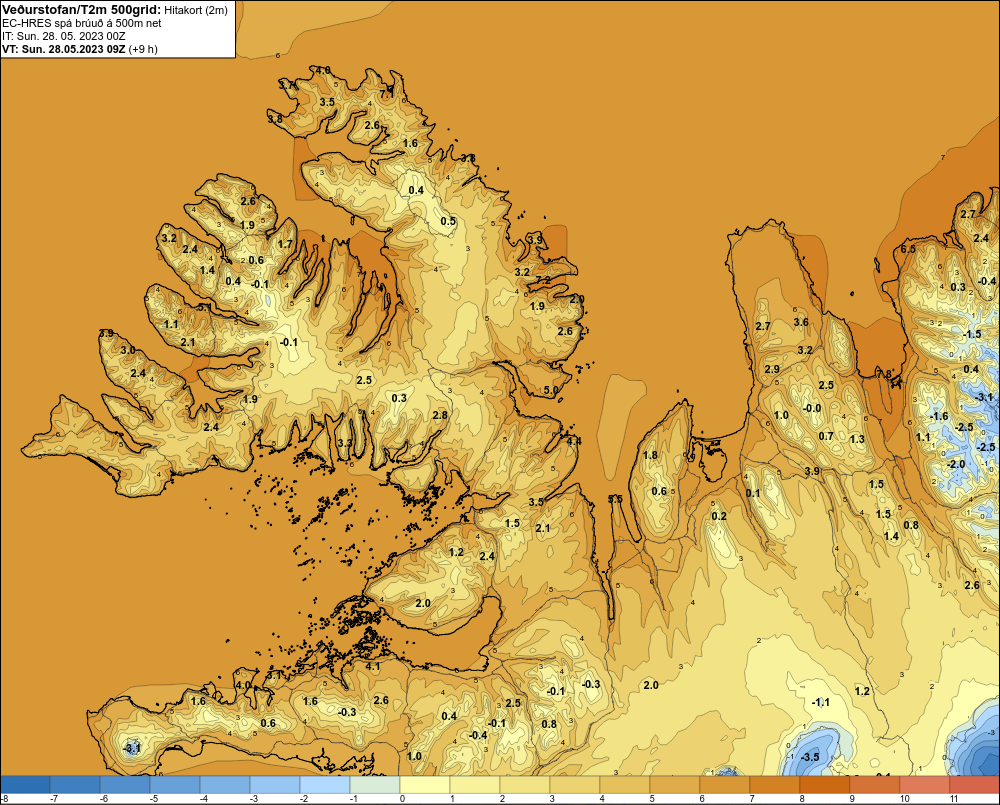The height and width of the screenshot is (805, 1000).
Task: Click the "4.4" temperature value
Action: (x=573, y=441)
